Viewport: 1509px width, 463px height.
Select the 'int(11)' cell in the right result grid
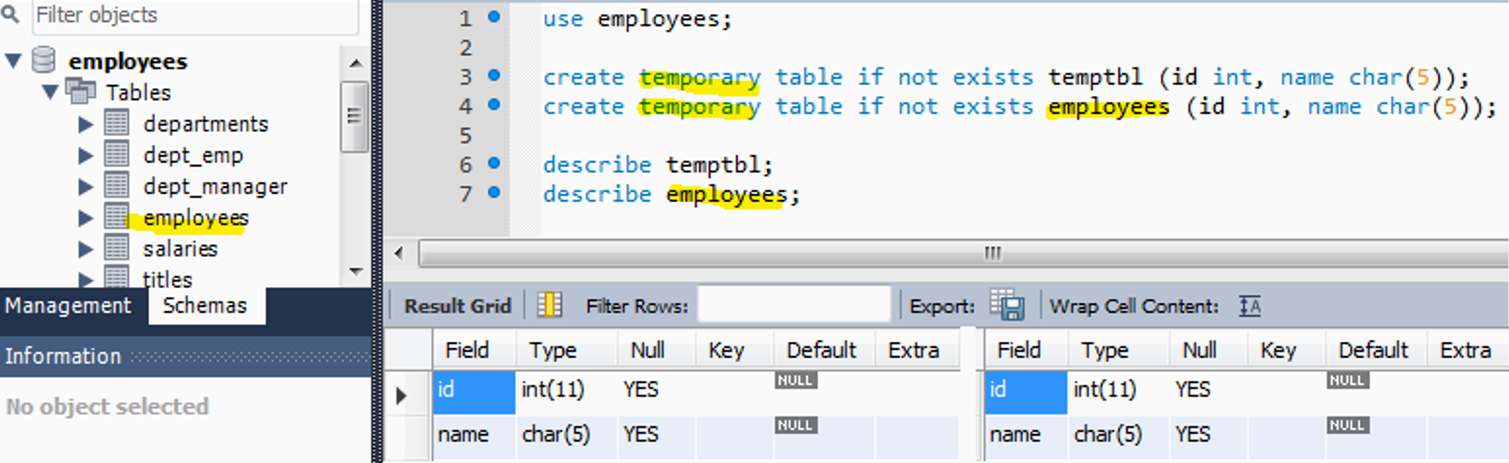pyautogui.click(x=1118, y=391)
